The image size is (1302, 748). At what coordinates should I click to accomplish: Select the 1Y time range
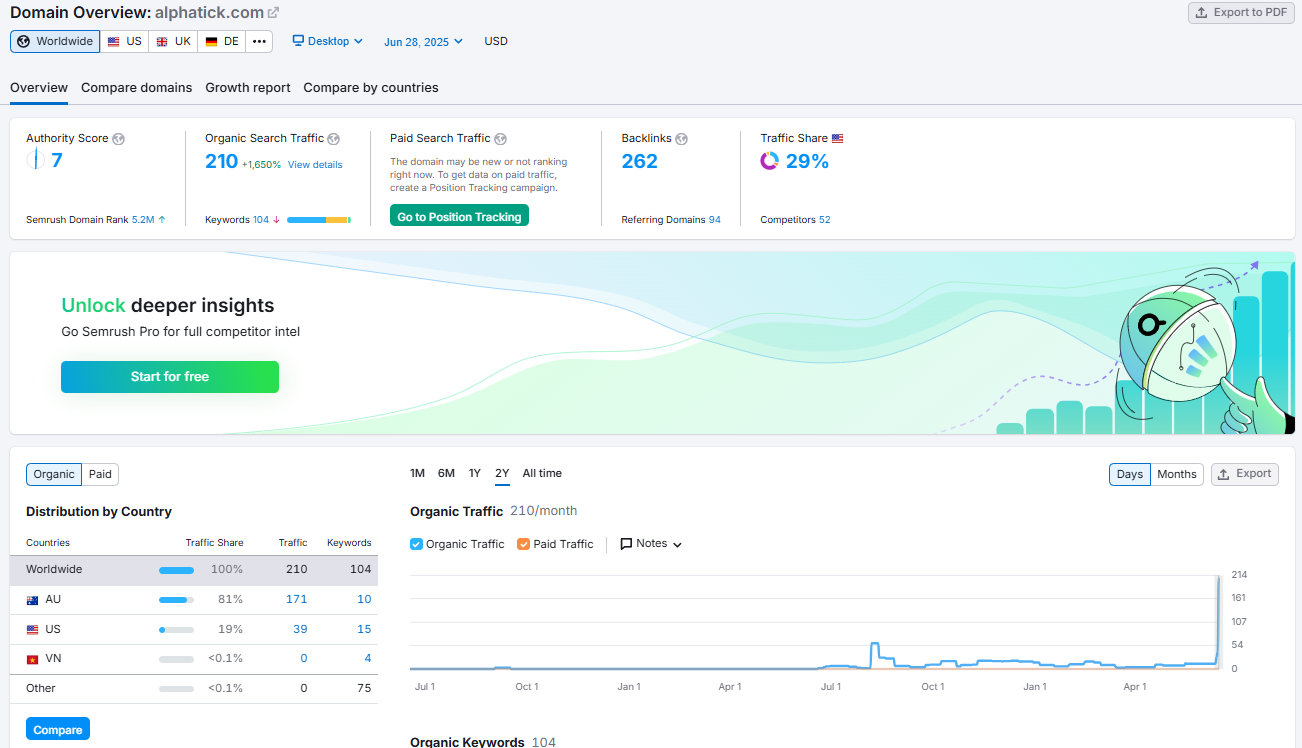click(475, 474)
